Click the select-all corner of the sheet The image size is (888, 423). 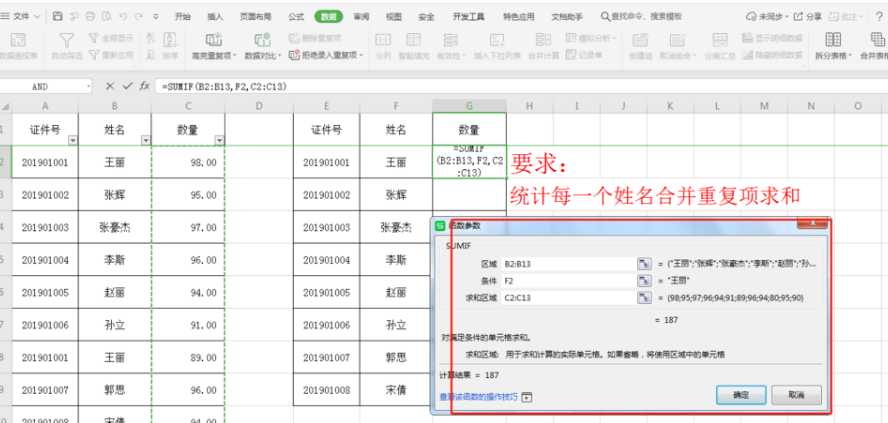[x=5, y=106]
